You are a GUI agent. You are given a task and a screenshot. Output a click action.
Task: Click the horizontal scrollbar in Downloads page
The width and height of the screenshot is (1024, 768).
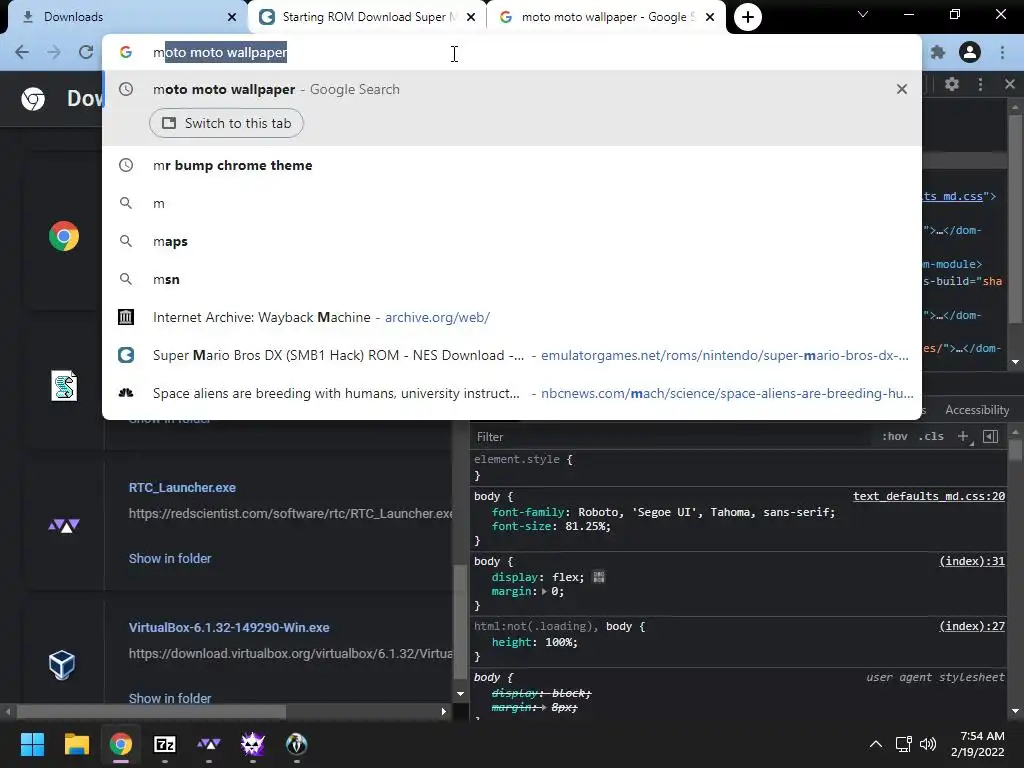coord(152,711)
